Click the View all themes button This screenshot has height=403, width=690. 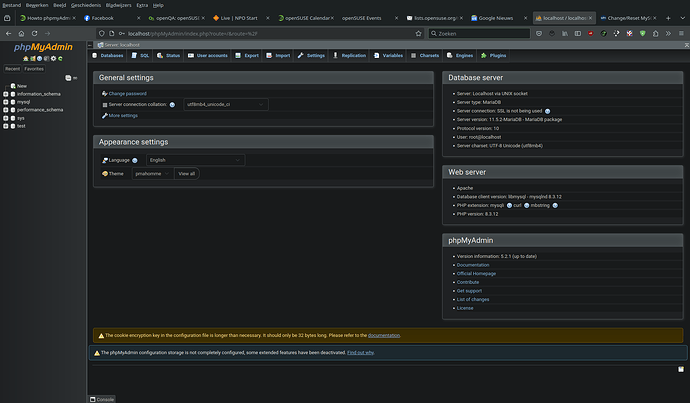187,173
